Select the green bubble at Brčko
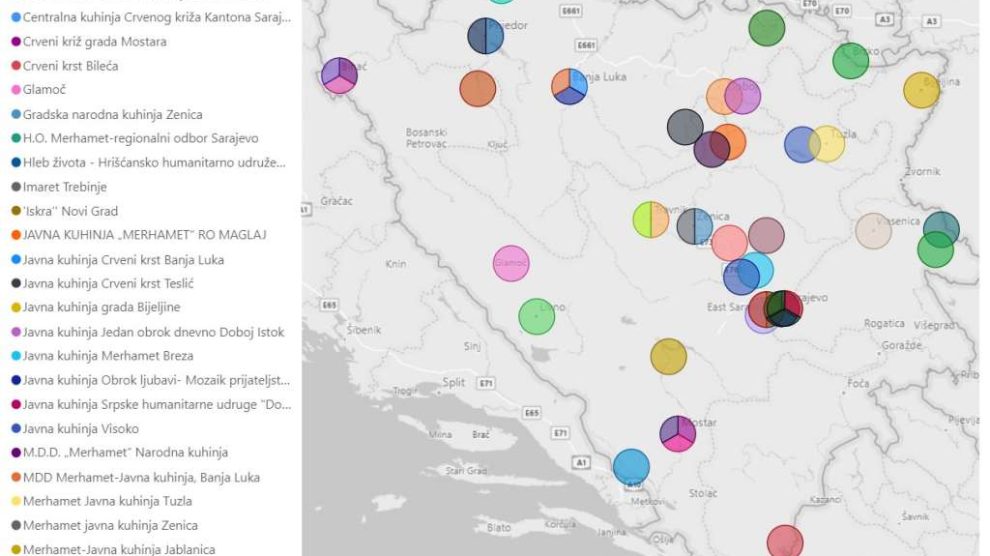The width and height of the screenshot is (990, 556). pos(850,61)
